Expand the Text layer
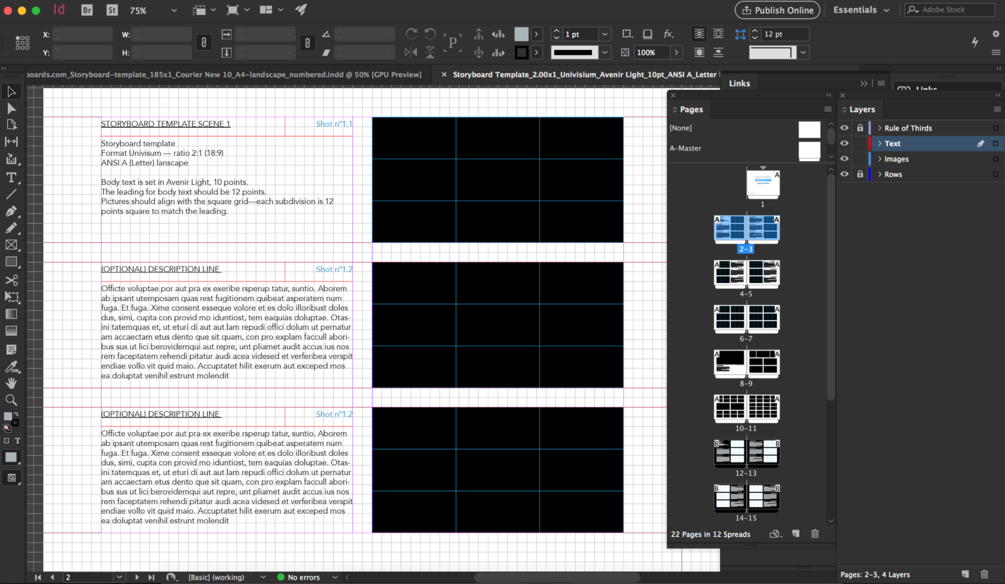This screenshot has height=584, width=1005. [879, 144]
